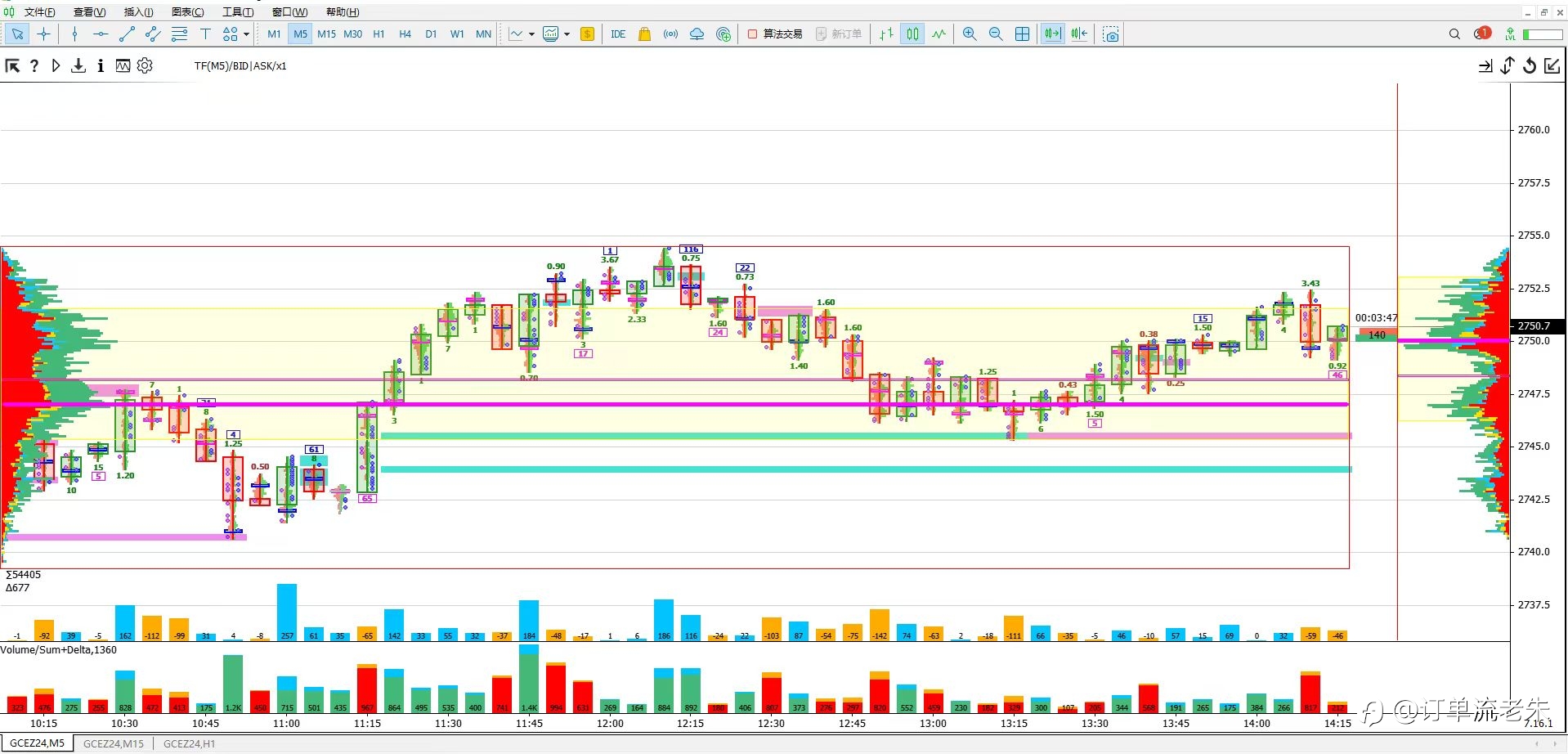The image size is (1568, 754).
Task: Switch chart to line chart mode
Action: 939,34
